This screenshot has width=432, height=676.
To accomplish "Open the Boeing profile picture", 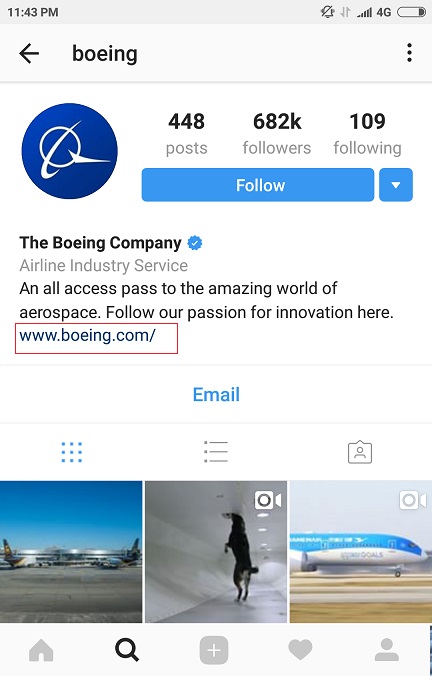I will (69, 151).
